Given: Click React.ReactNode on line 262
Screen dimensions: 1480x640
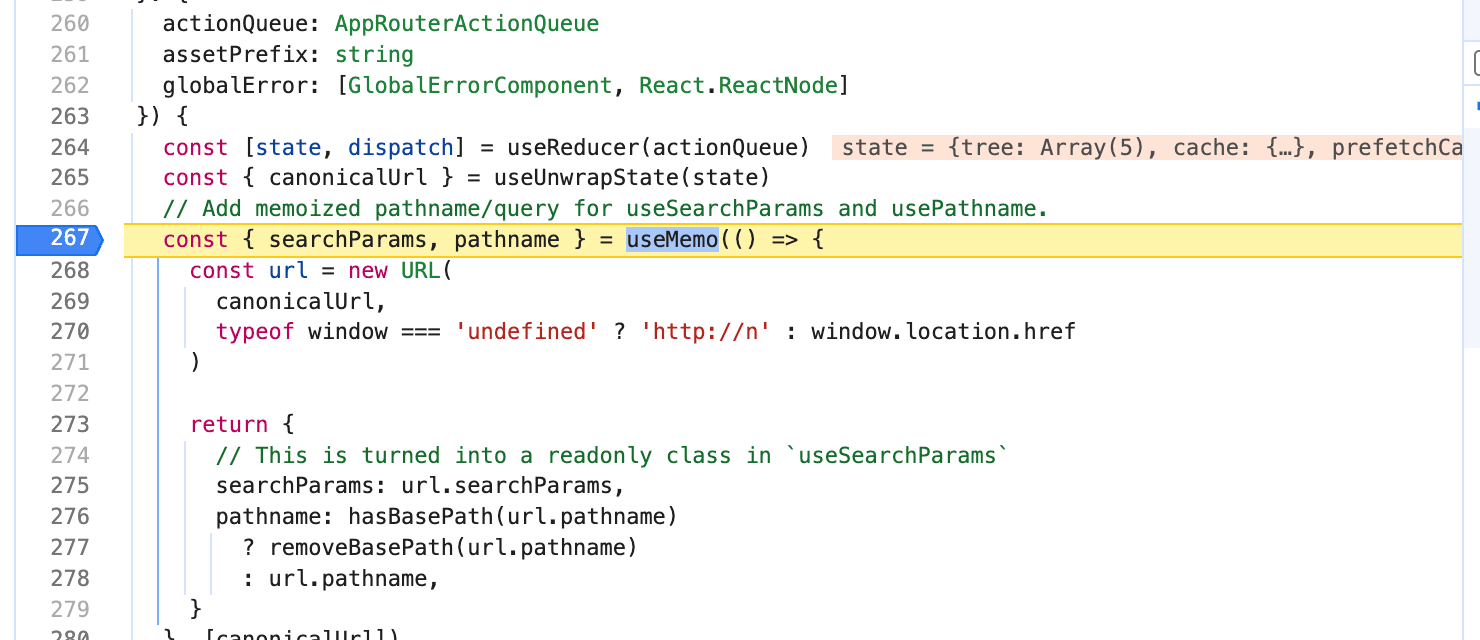Looking at the screenshot, I should [738, 85].
